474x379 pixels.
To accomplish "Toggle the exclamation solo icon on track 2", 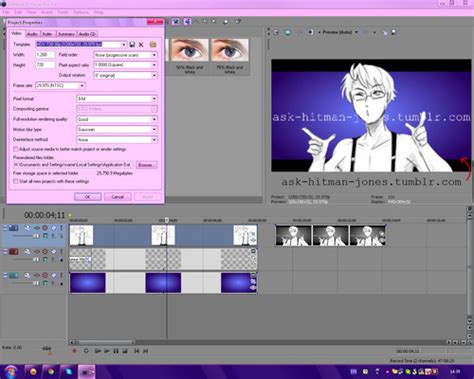I will [61, 252].
